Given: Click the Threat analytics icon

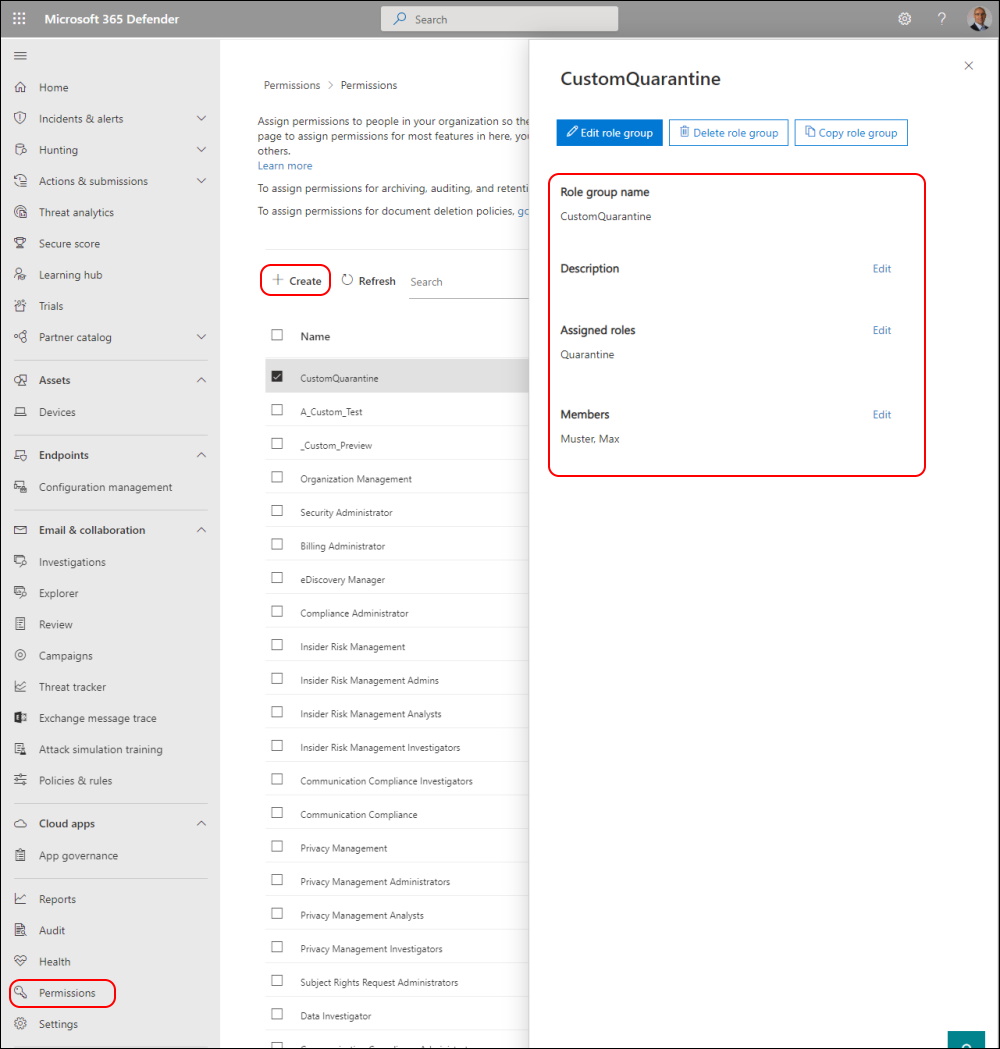Looking at the screenshot, I should coord(21,212).
